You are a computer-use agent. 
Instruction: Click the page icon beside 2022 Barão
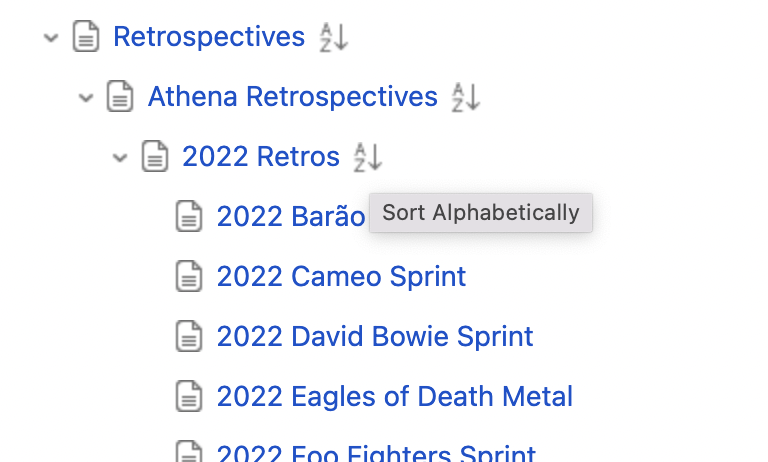(189, 216)
